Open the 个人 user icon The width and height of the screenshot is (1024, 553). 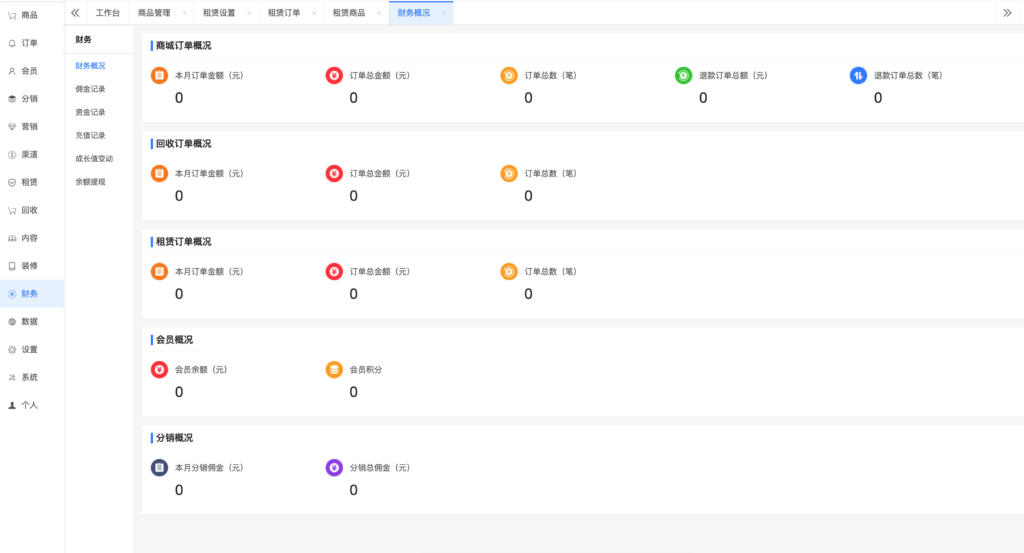tap(12, 405)
